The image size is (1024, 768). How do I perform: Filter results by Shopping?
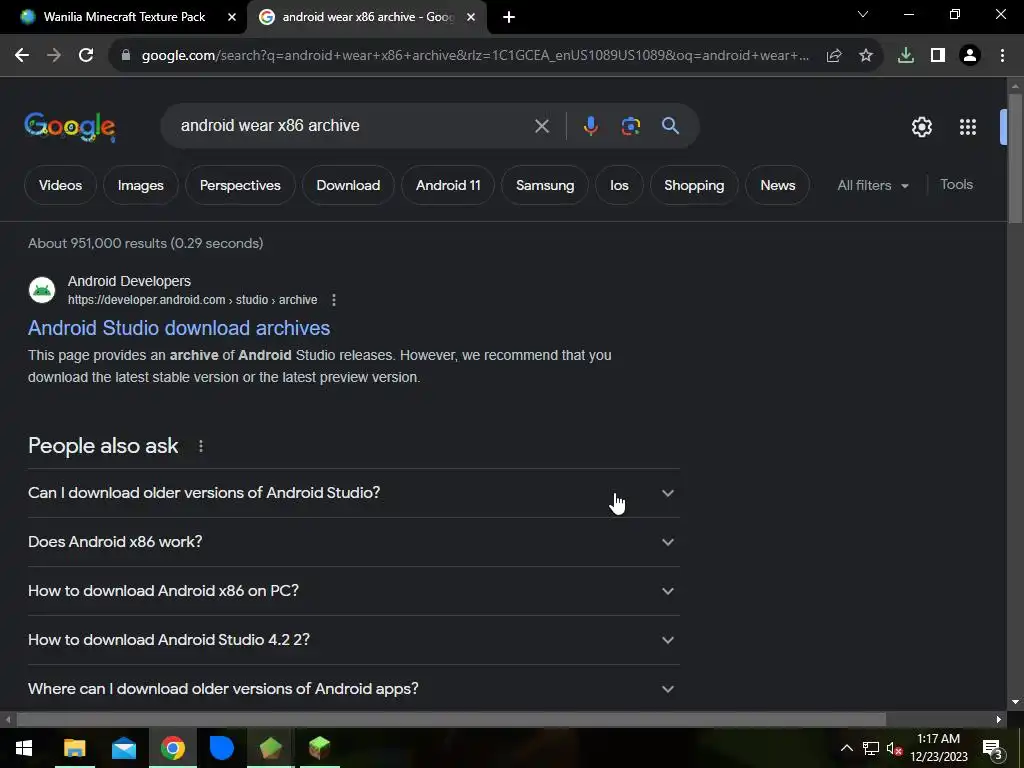pos(694,185)
